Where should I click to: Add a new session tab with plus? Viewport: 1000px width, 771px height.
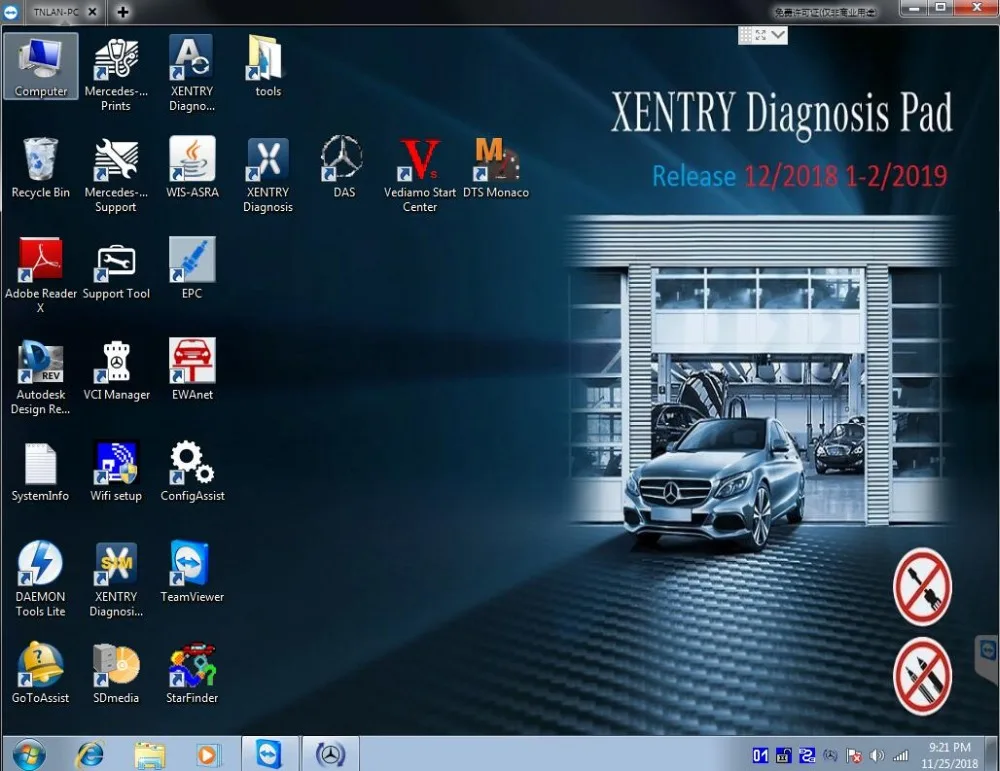(x=123, y=12)
